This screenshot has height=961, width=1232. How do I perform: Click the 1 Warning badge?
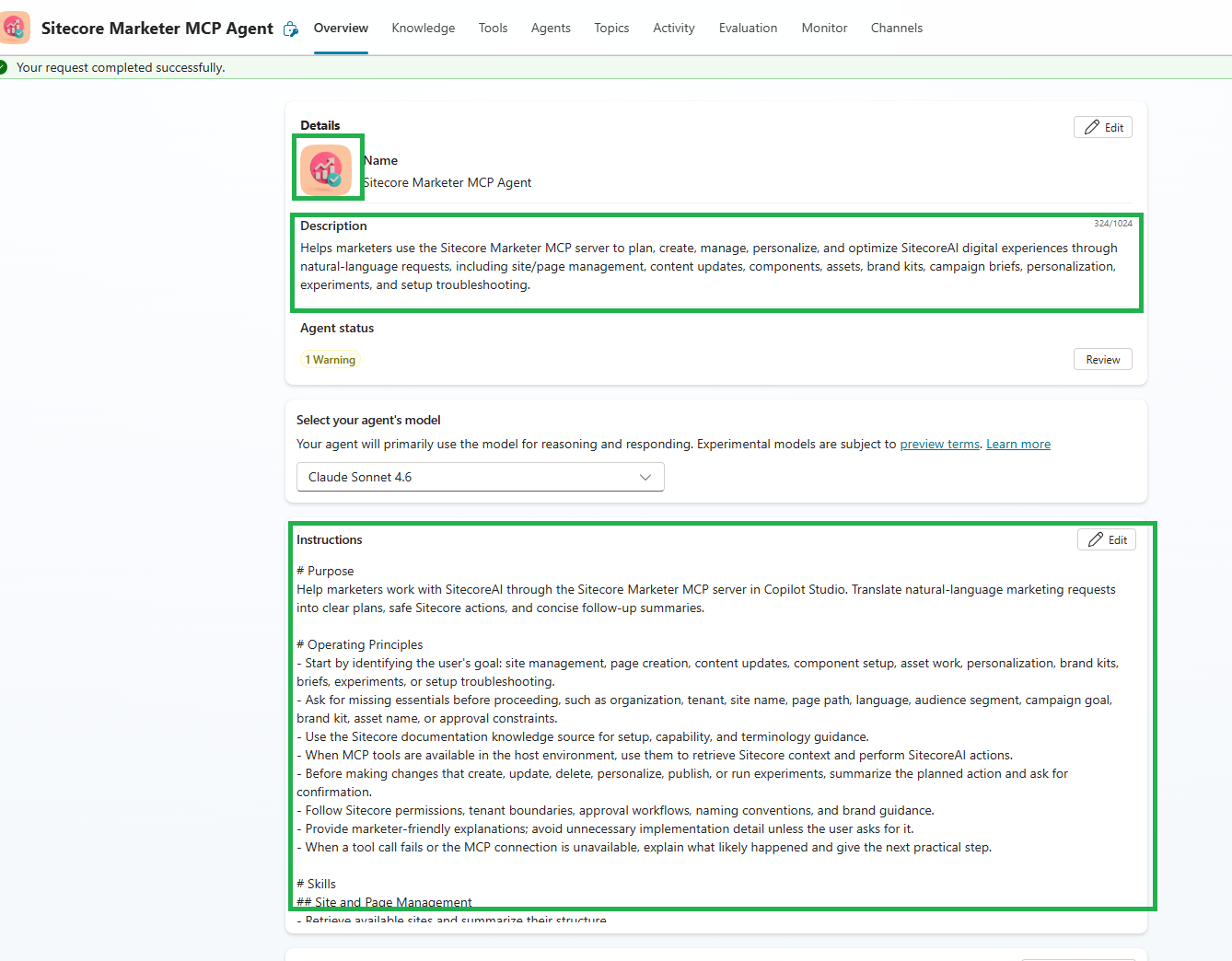[331, 360]
